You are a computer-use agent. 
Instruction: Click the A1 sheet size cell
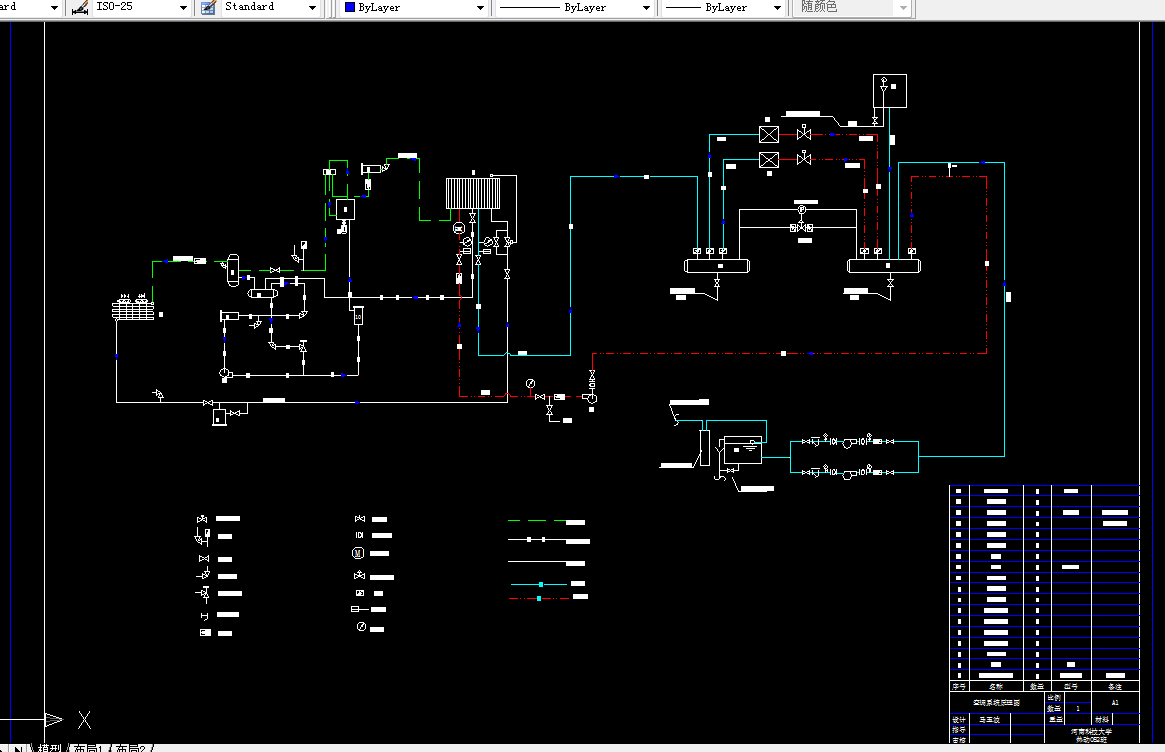(1114, 702)
